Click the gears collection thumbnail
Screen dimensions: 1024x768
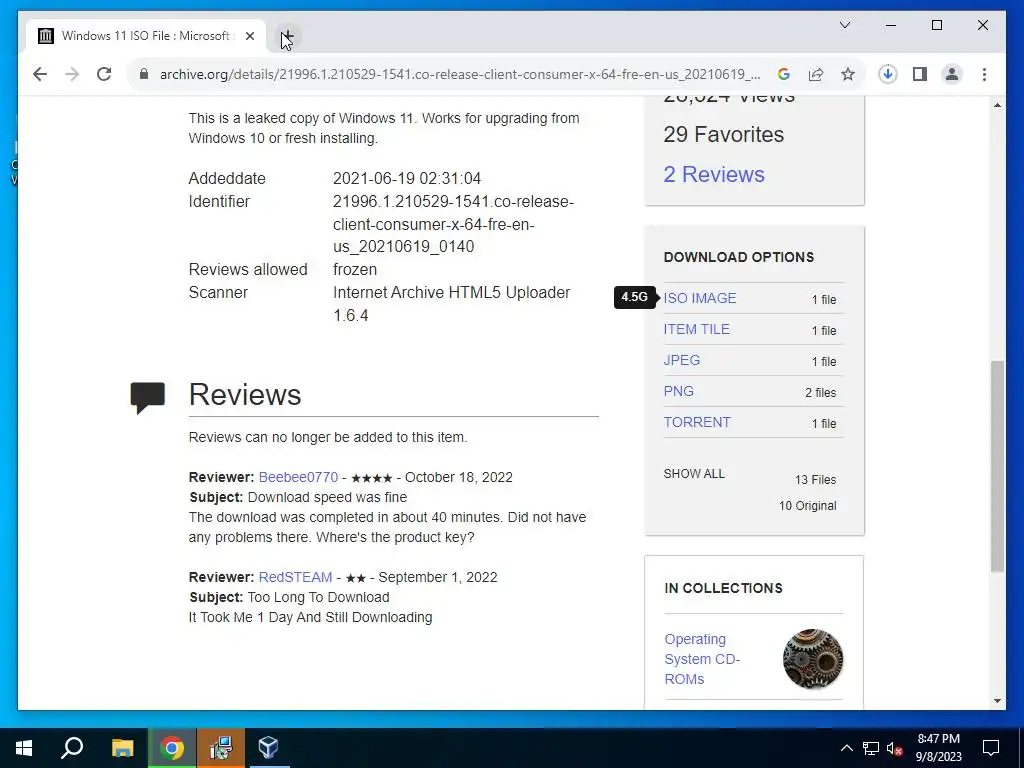coord(812,659)
